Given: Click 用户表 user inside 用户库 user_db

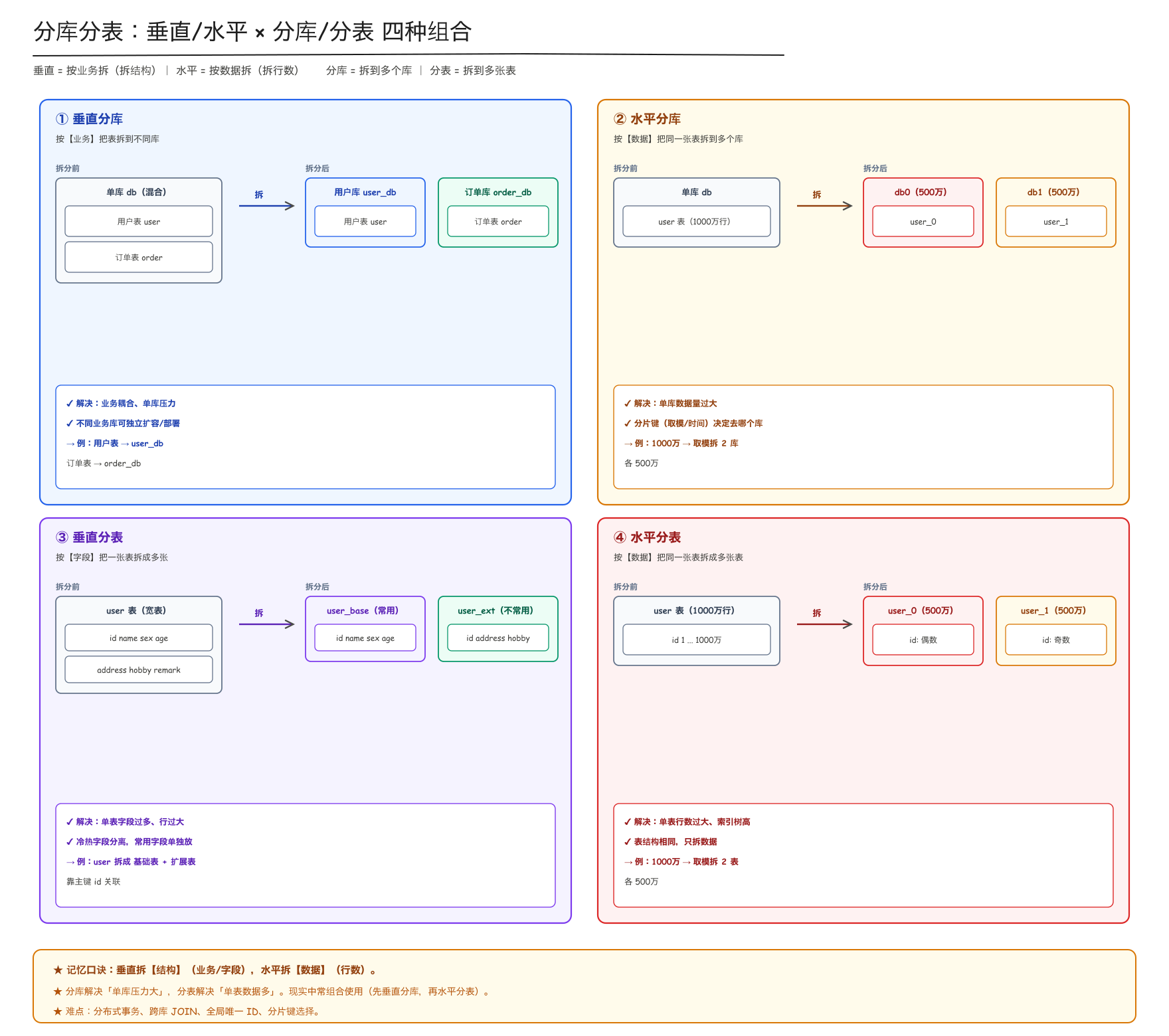Looking at the screenshot, I should coord(365,221).
